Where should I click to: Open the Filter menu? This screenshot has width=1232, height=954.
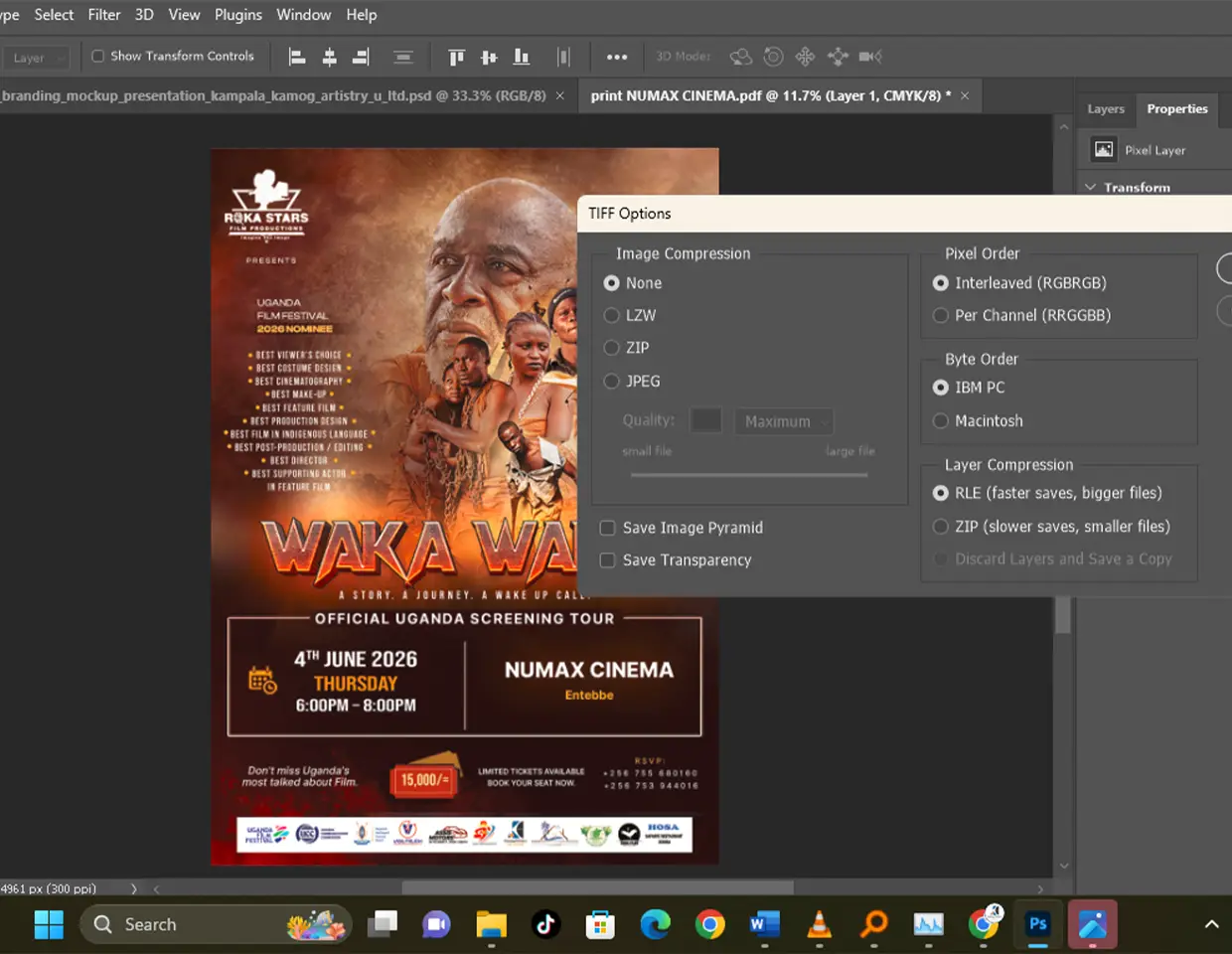104,15
